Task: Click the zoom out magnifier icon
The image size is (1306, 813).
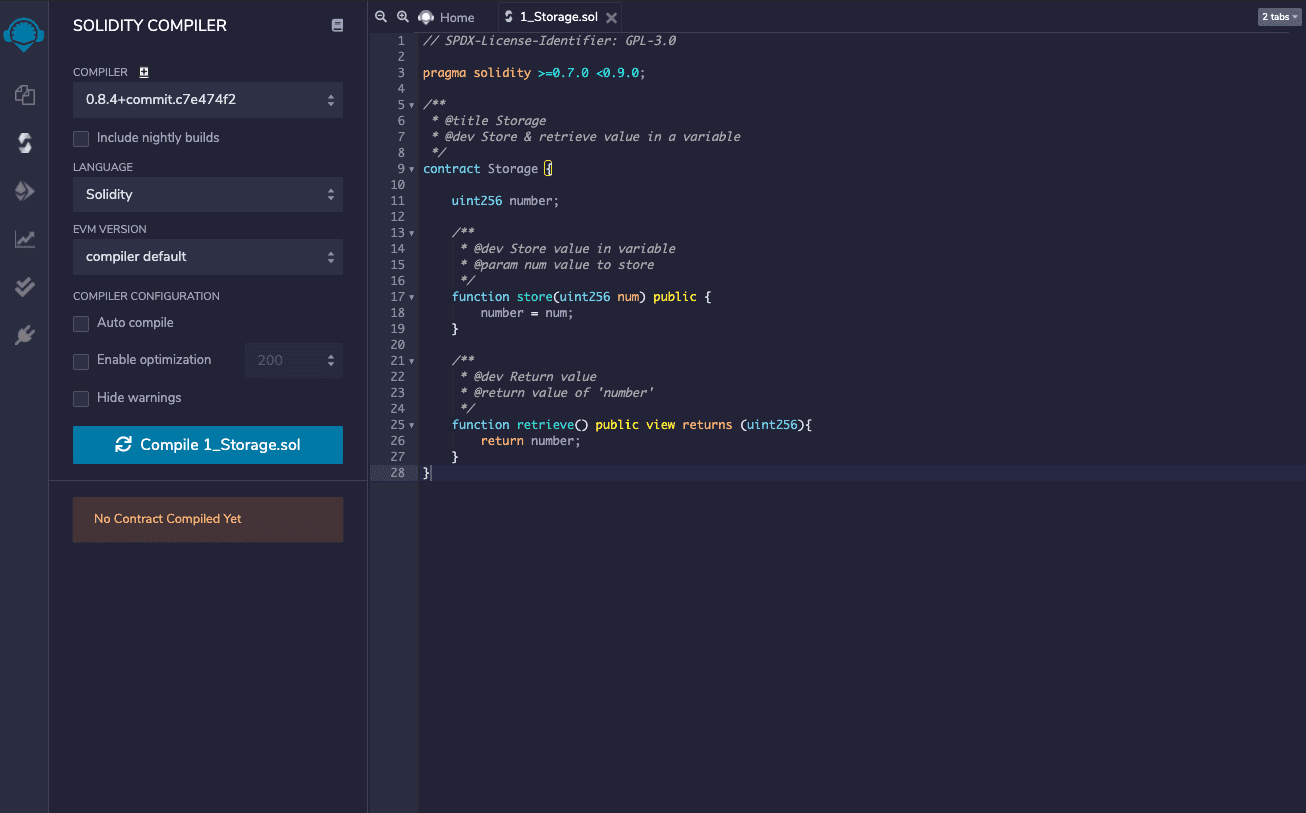Action: click(x=381, y=17)
